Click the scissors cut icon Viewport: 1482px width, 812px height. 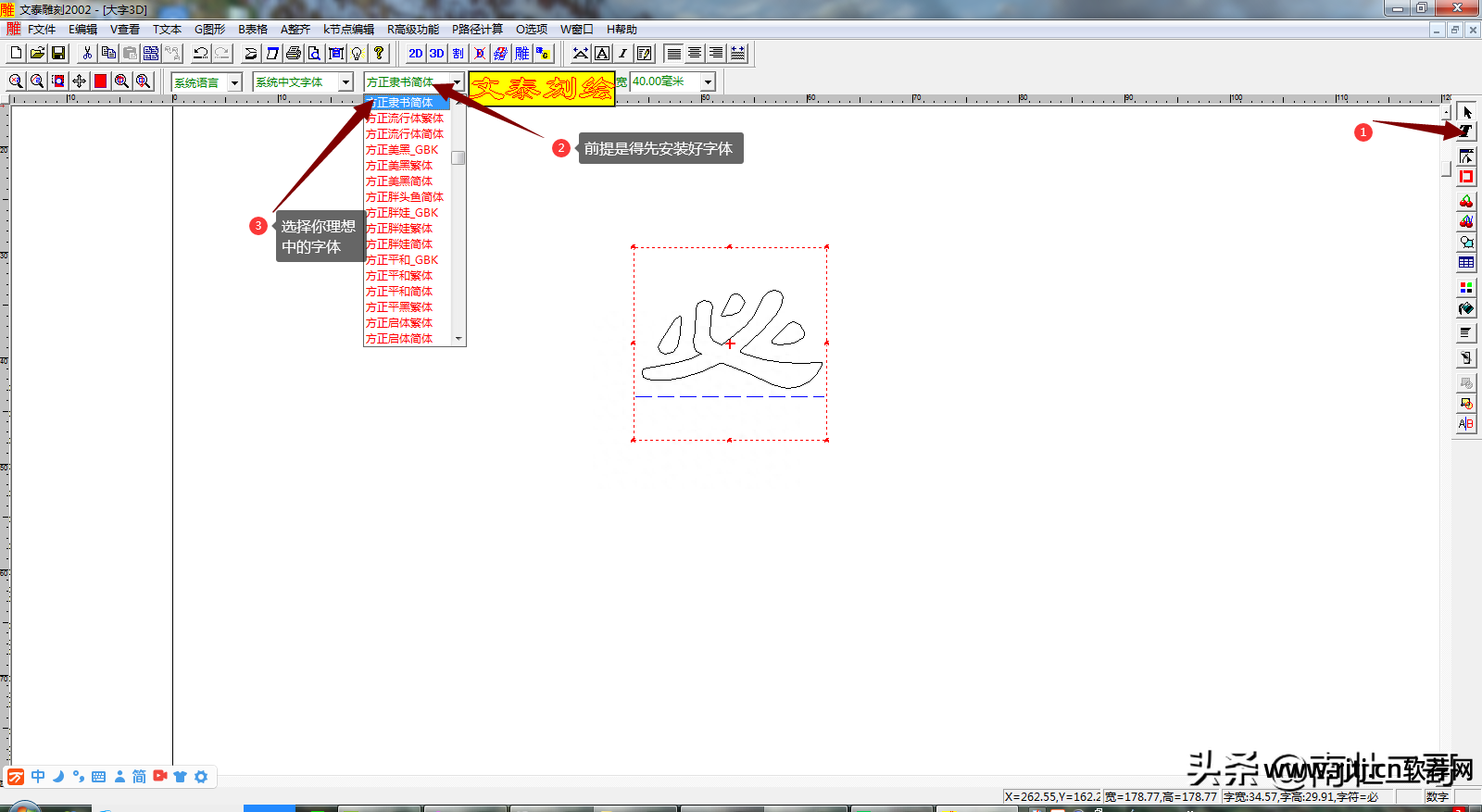(87, 54)
